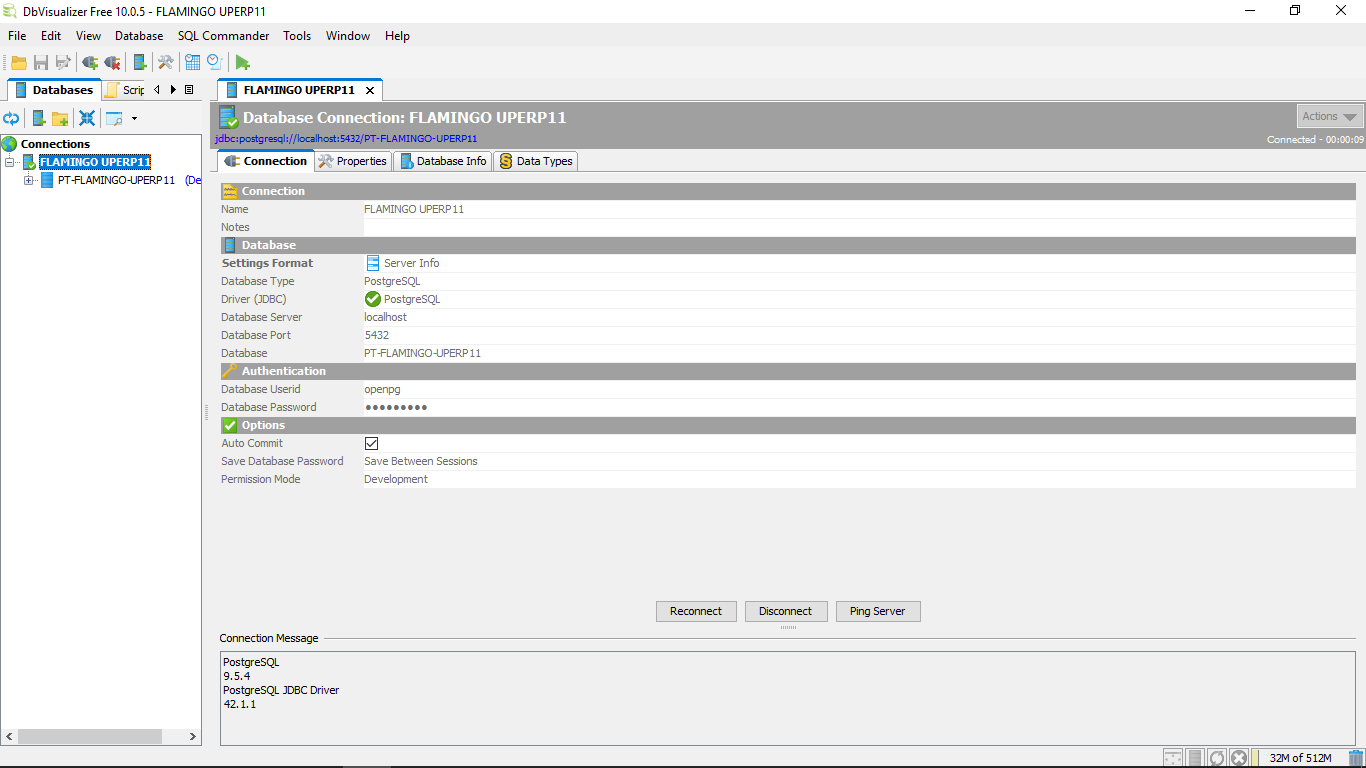This screenshot has height=768, width=1366.
Task: Click Database Port field 5432
Action: (859, 335)
